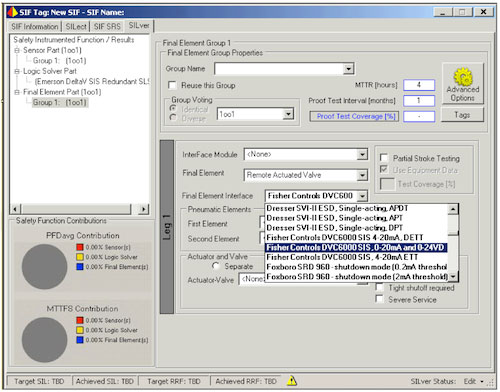The image size is (500, 392).
Task: Select the Separate actuator and valve radio
Action: point(216,266)
